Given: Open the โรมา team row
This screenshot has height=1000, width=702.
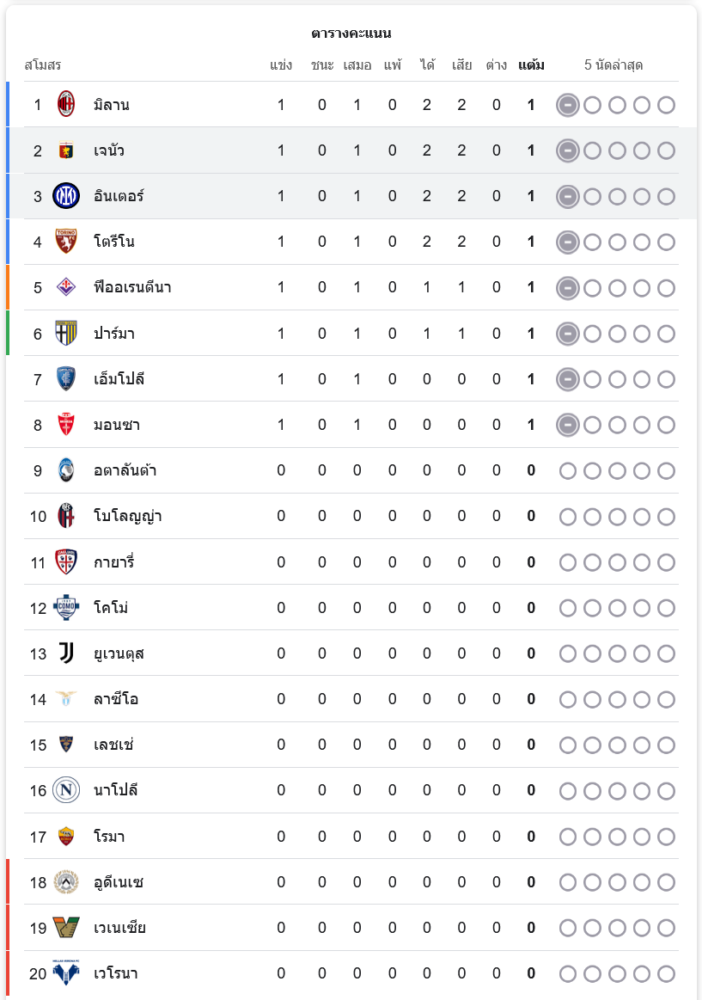Looking at the screenshot, I should tap(109, 836).
